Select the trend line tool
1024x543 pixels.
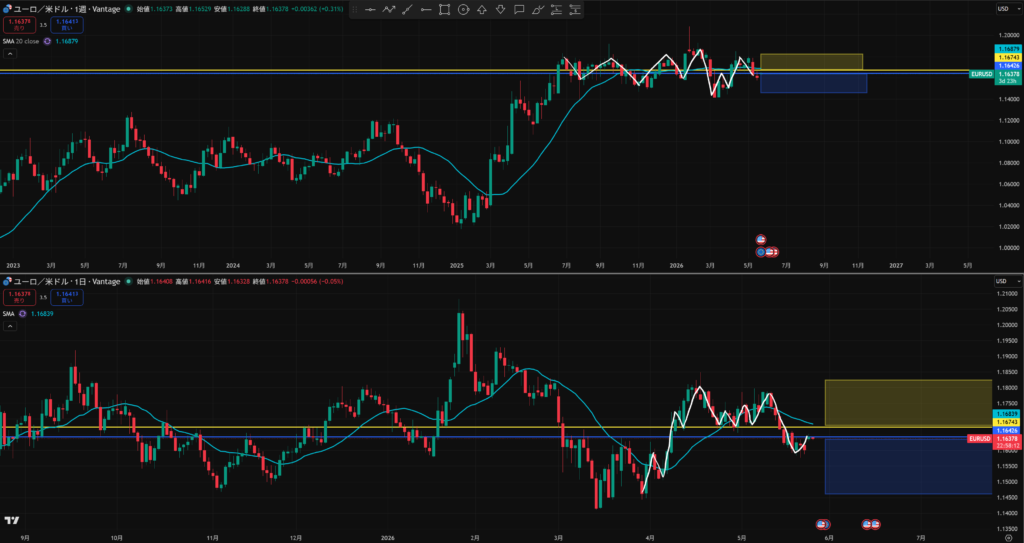(x=408, y=10)
